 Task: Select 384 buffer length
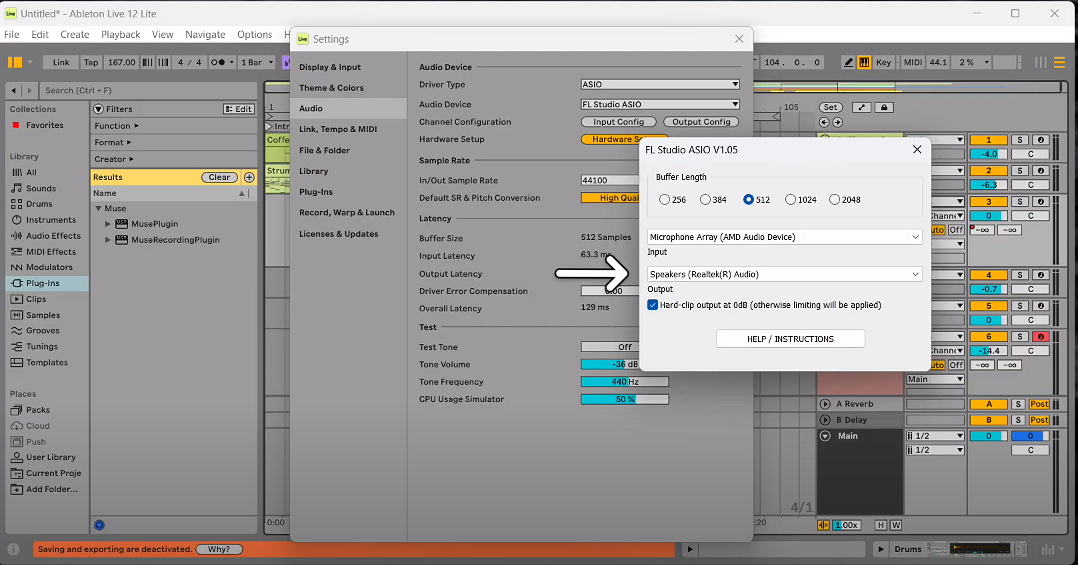[705, 199]
